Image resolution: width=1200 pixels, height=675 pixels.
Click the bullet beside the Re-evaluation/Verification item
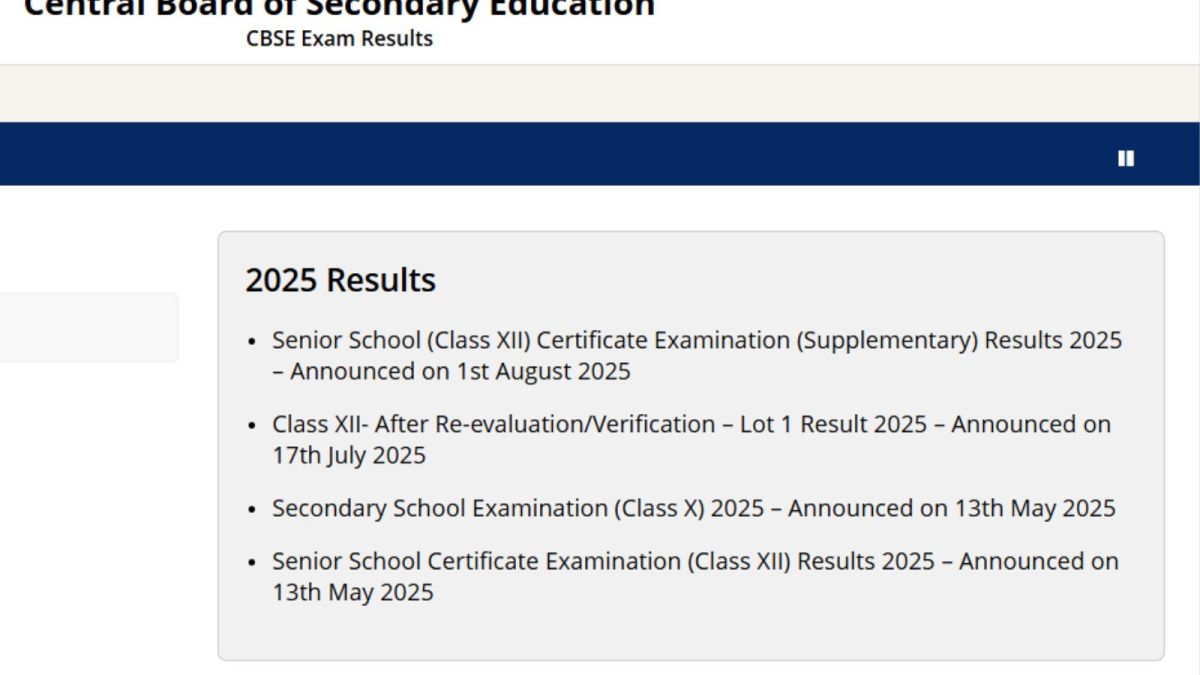tap(252, 426)
